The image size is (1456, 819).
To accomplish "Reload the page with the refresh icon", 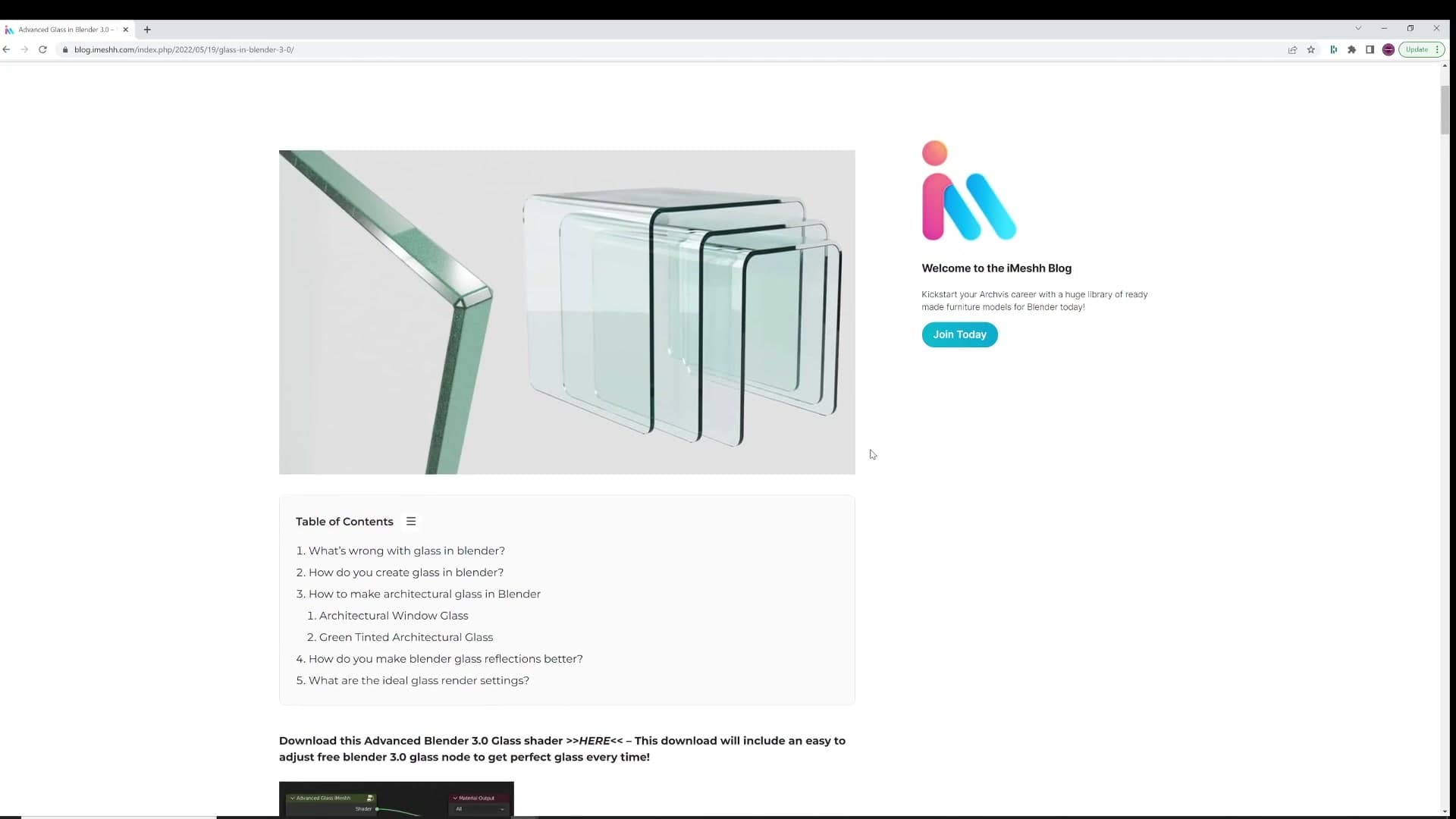I will point(43,49).
